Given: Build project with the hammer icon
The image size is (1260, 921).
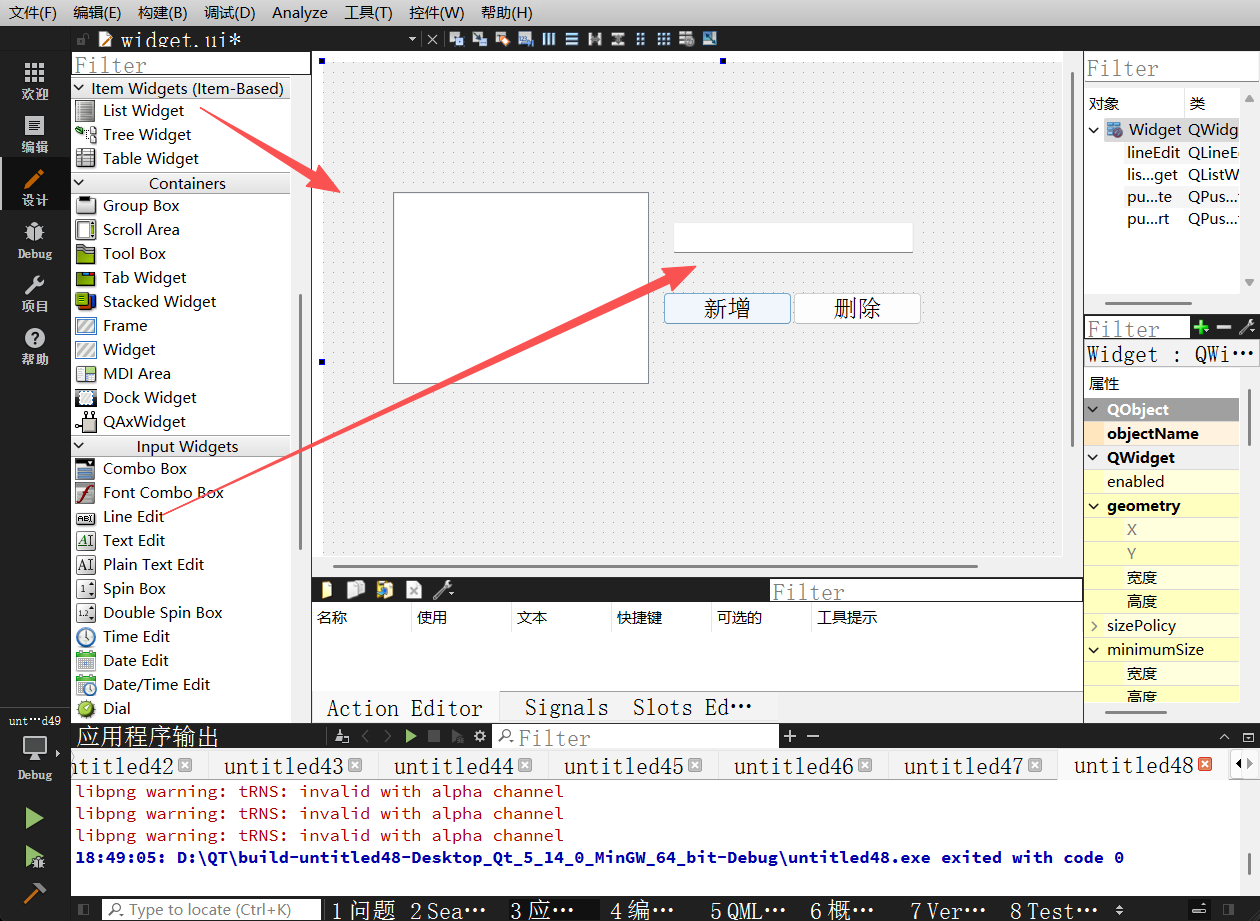Looking at the screenshot, I should click(35, 893).
